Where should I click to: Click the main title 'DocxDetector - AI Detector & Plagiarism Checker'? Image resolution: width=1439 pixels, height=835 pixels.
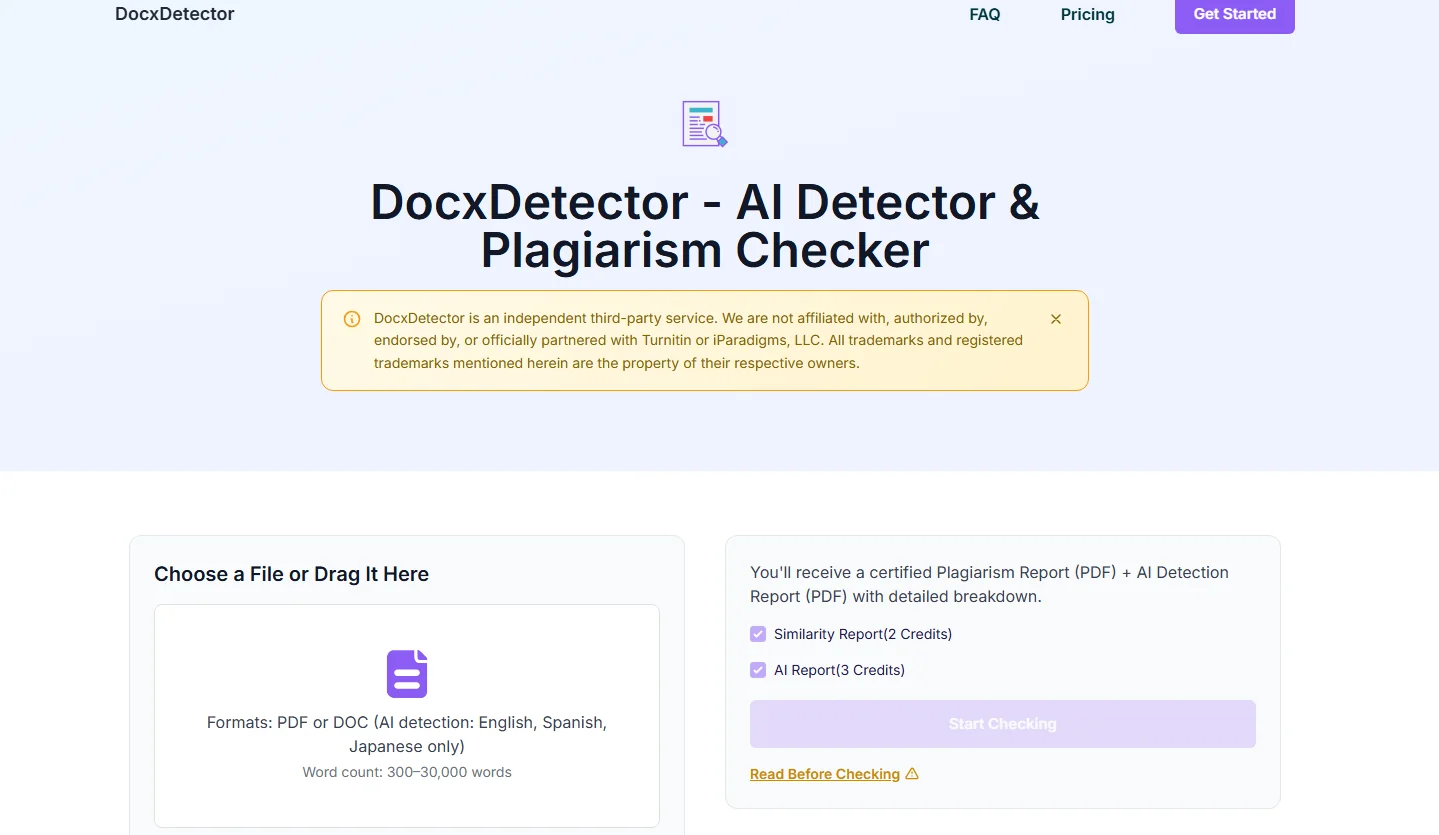click(x=705, y=226)
